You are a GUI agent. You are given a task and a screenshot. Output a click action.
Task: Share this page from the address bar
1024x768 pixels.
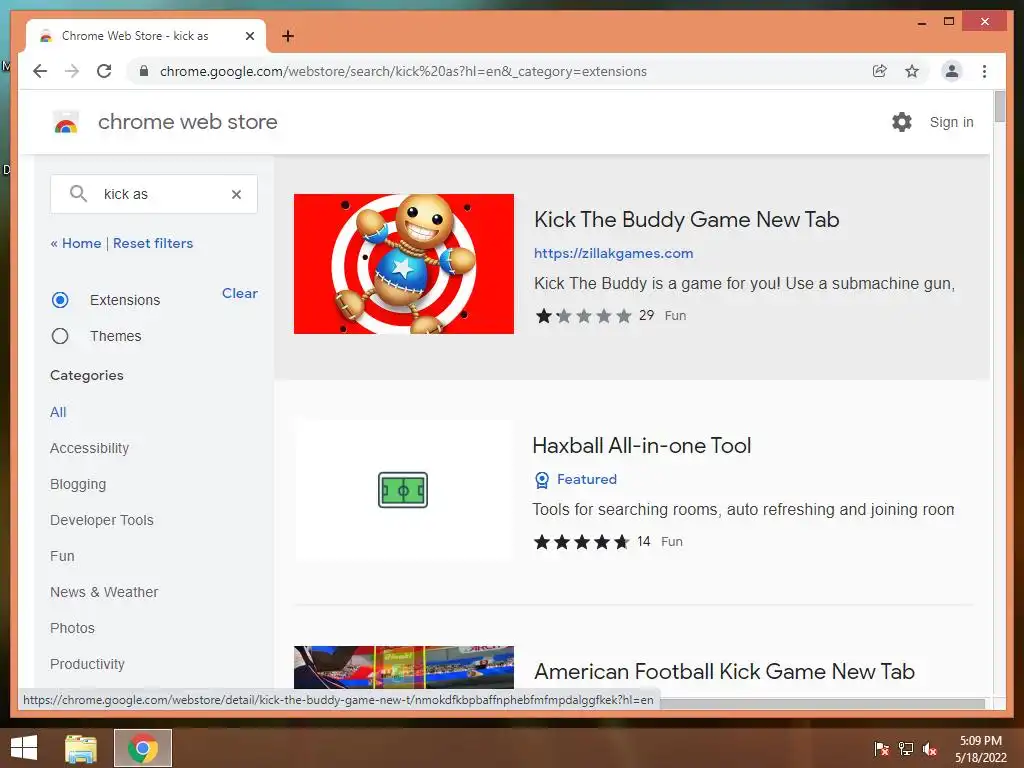pos(880,71)
